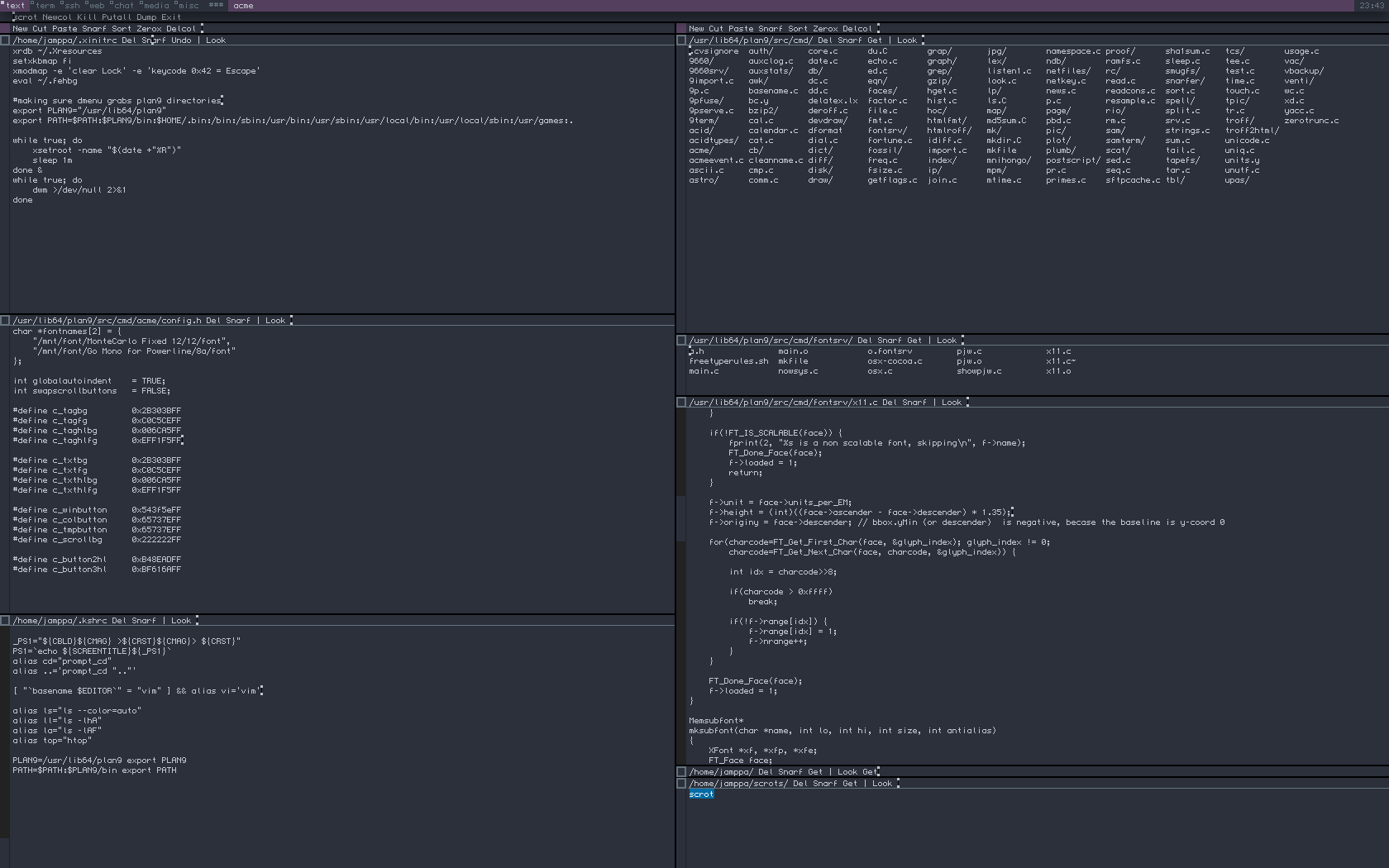The height and width of the screenshot is (868, 1389).
Task: Click the layout box of the config.h window
Action: coord(5,320)
